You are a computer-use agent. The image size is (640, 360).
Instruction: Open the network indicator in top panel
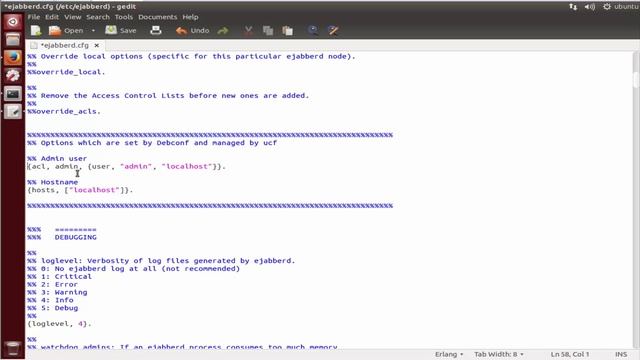coord(573,7)
